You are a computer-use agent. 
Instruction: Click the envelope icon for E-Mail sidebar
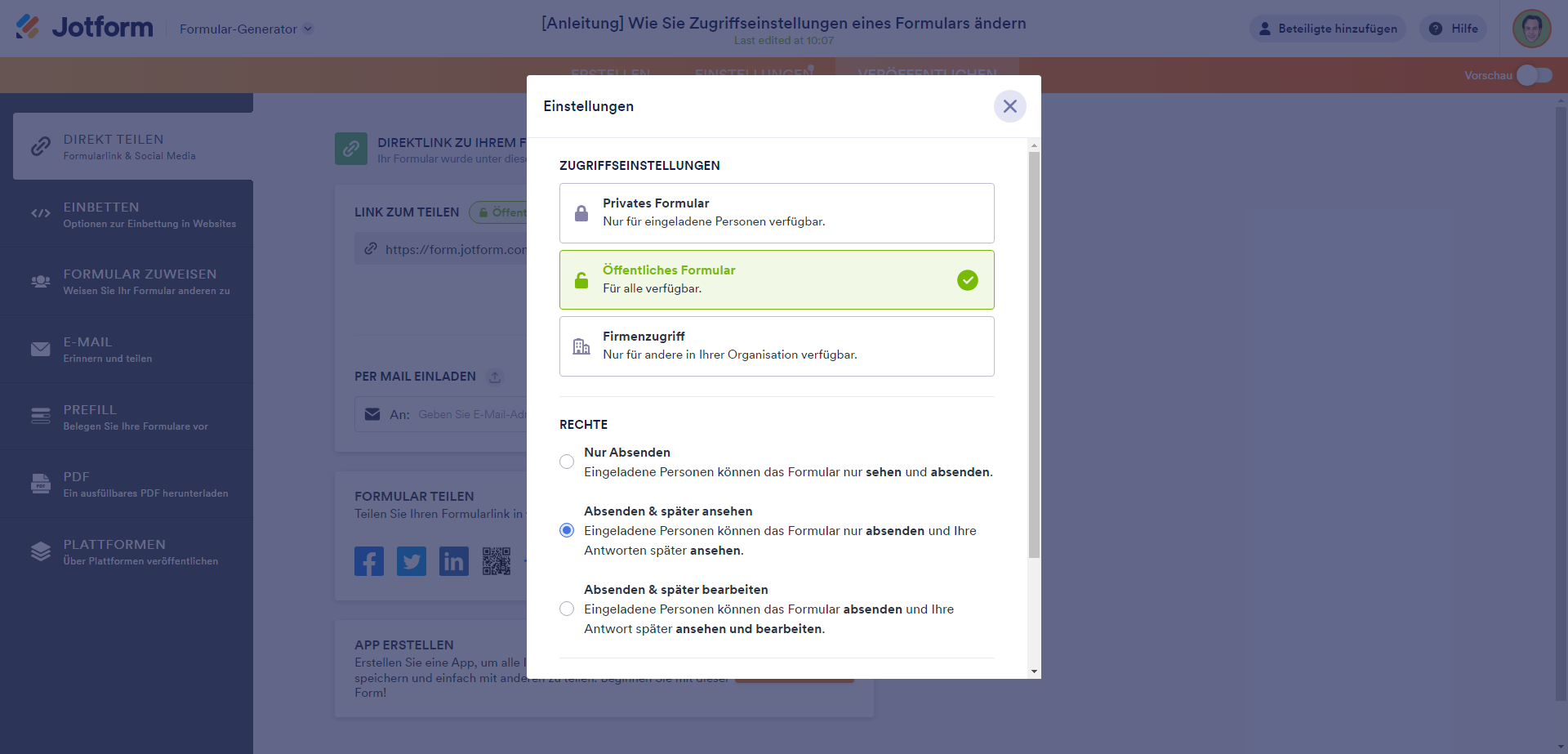point(41,349)
